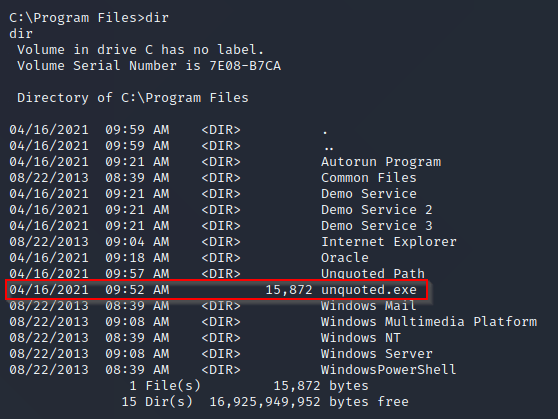Click the 09:04 AM time of Internet Explorer row

click(x=137, y=242)
